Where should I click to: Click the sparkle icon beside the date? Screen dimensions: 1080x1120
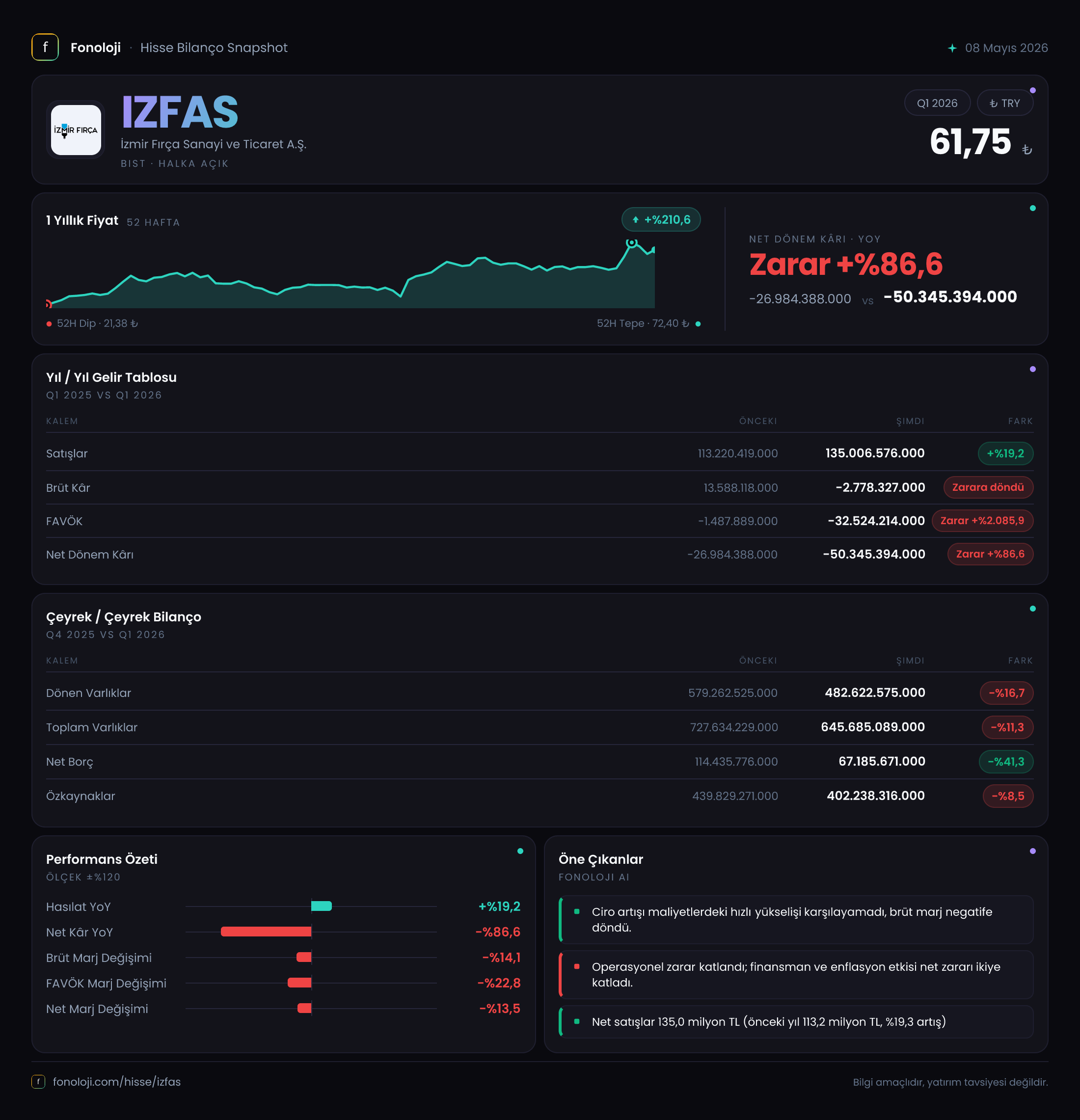[x=952, y=48]
